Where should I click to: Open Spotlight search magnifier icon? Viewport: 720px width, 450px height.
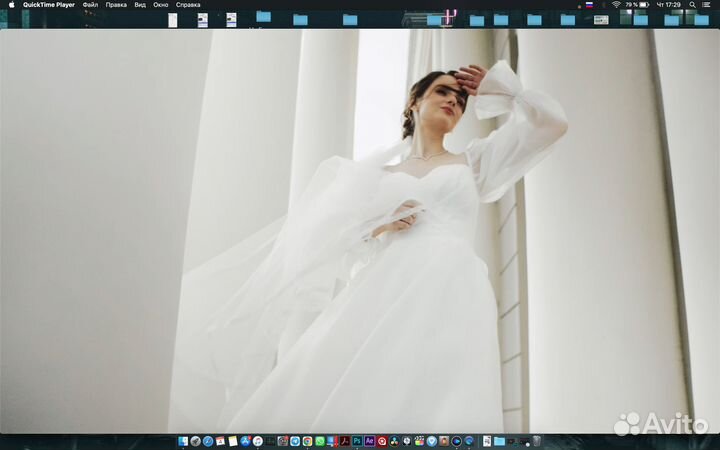(692, 5)
